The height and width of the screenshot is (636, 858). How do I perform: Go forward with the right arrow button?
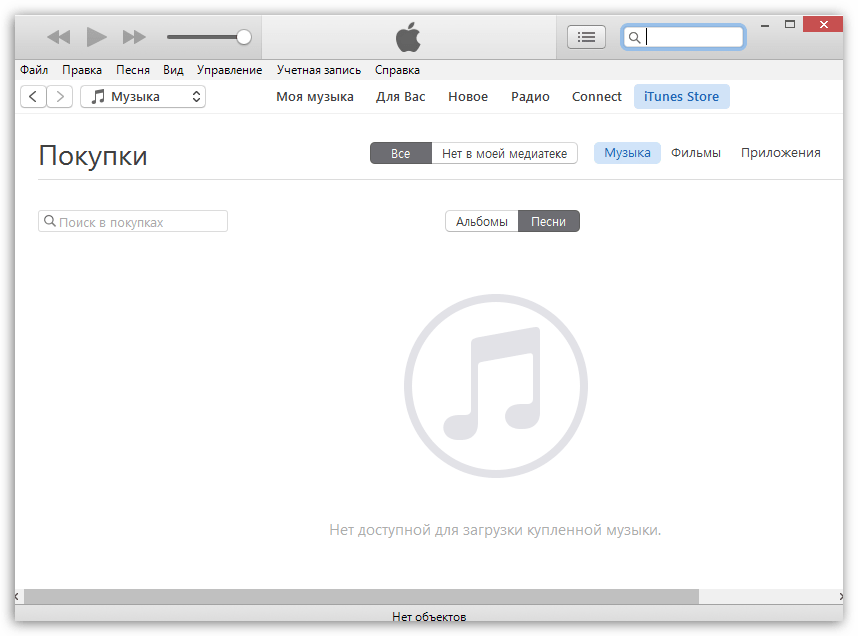(x=60, y=97)
